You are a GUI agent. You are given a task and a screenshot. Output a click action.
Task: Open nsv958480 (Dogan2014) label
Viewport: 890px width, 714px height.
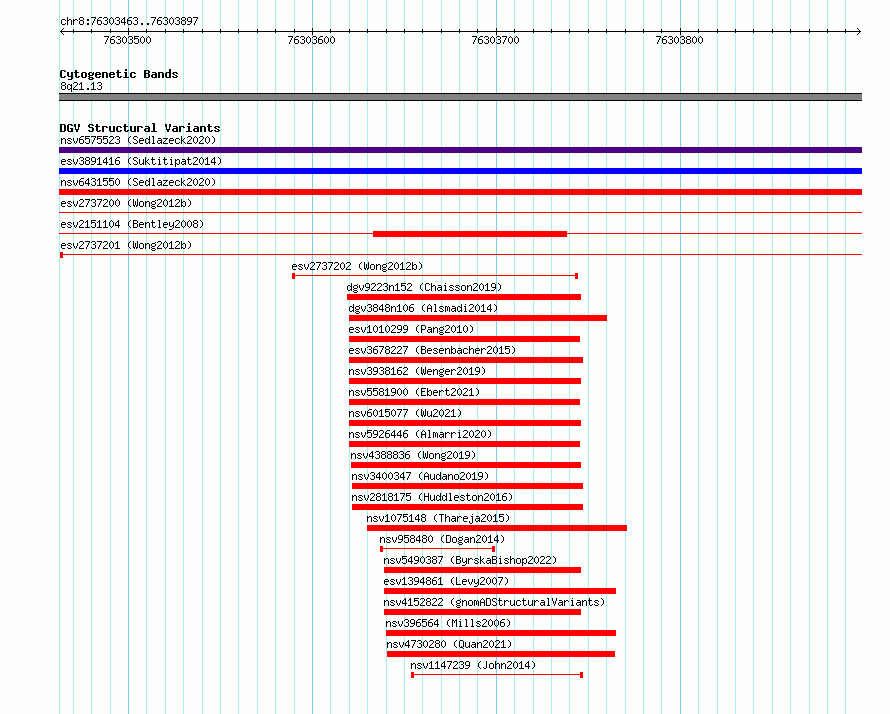coord(442,539)
